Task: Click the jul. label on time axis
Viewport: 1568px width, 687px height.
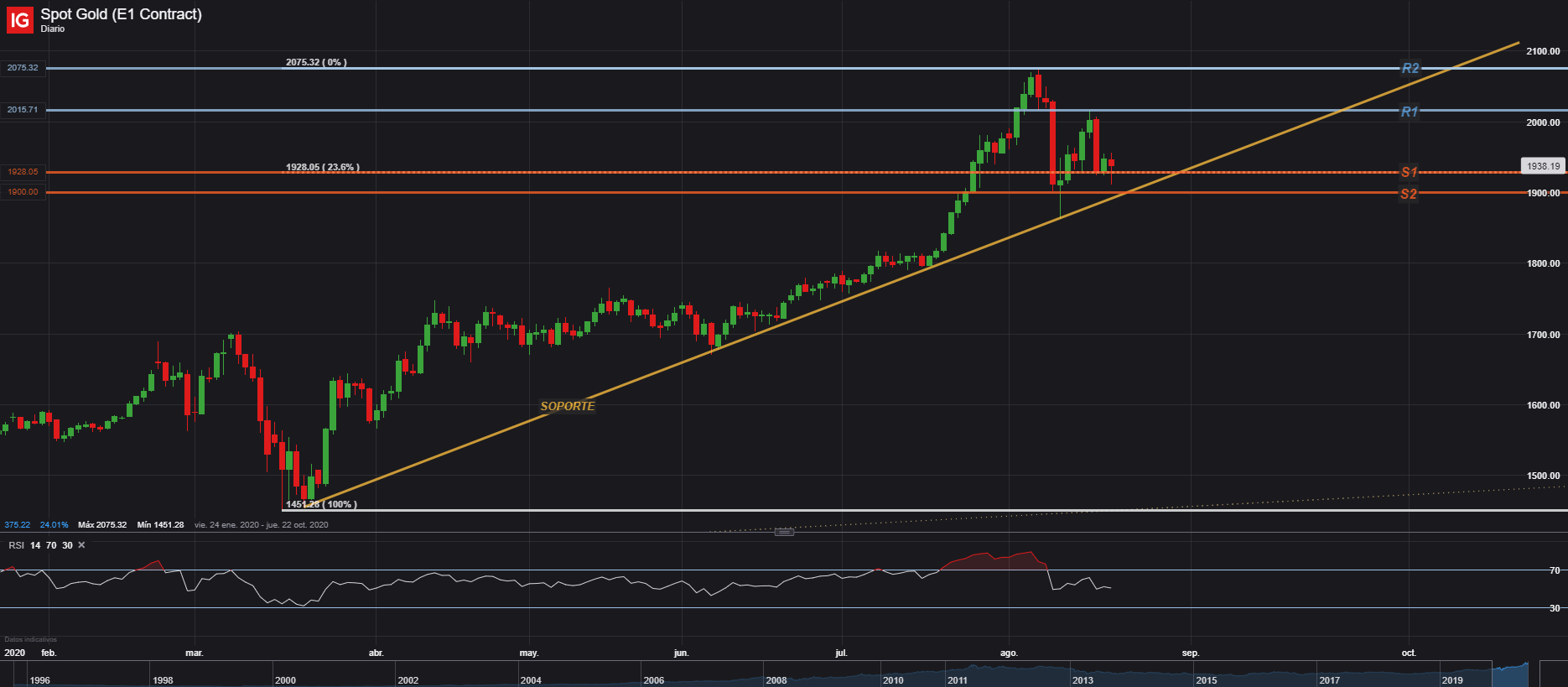Action: point(841,653)
